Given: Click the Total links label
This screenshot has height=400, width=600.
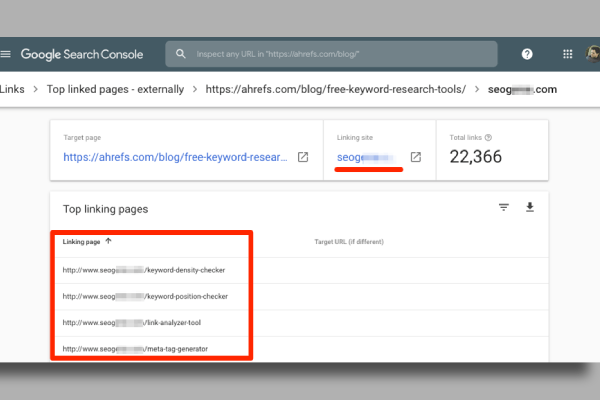Looking at the screenshot, I should click(x=465, y=137).
